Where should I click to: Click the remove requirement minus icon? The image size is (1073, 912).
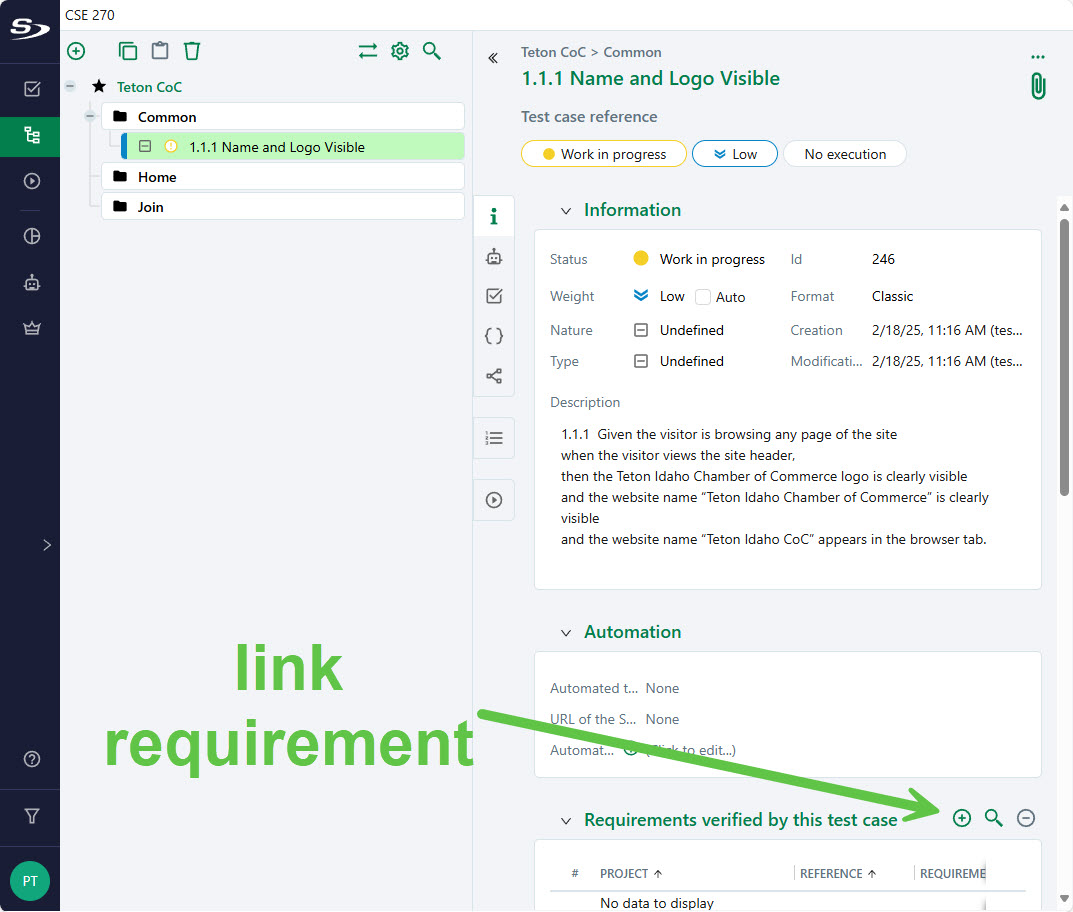click(1025, 818)
